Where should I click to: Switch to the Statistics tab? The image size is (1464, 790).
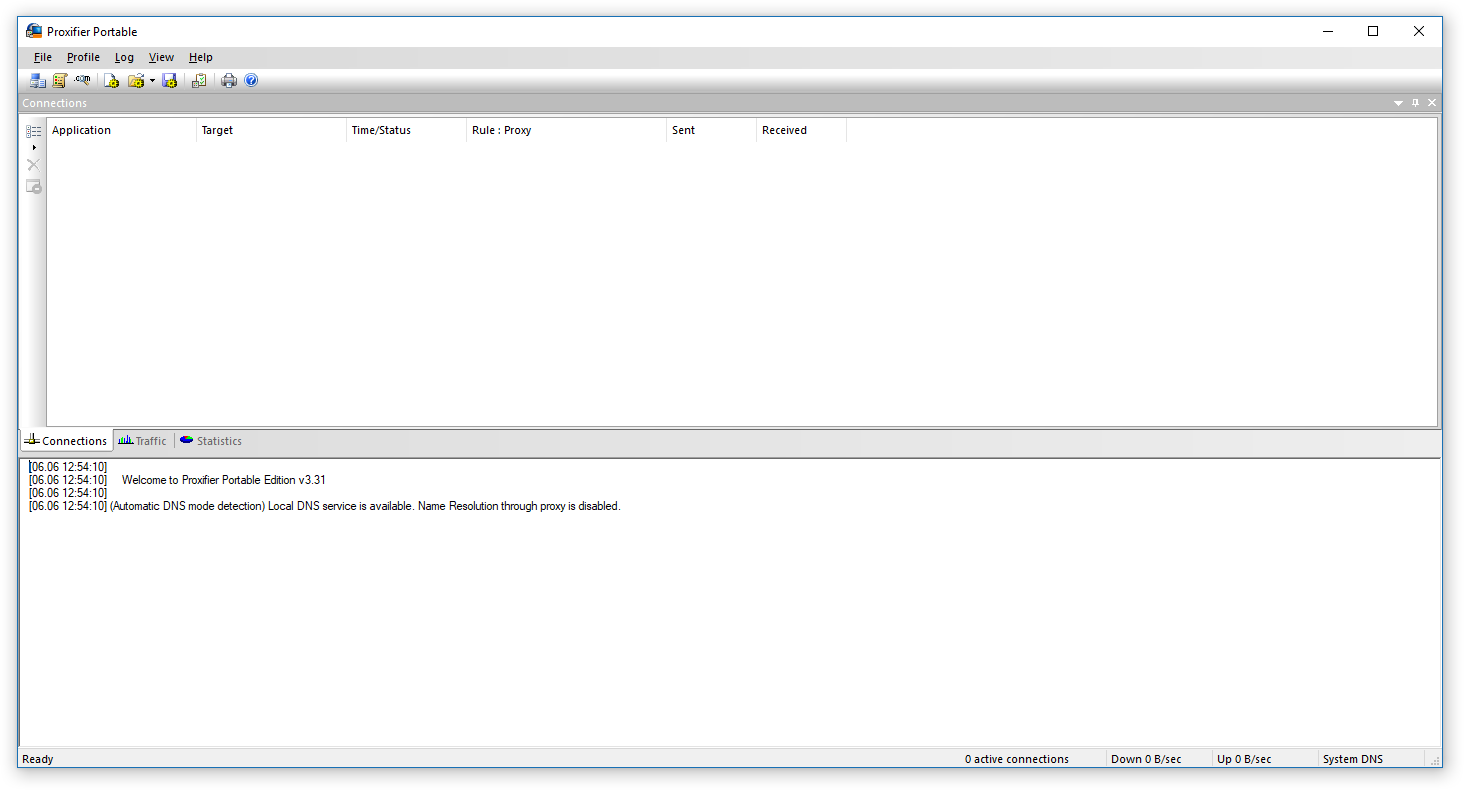pyautogui.click(x=211, y=441)
